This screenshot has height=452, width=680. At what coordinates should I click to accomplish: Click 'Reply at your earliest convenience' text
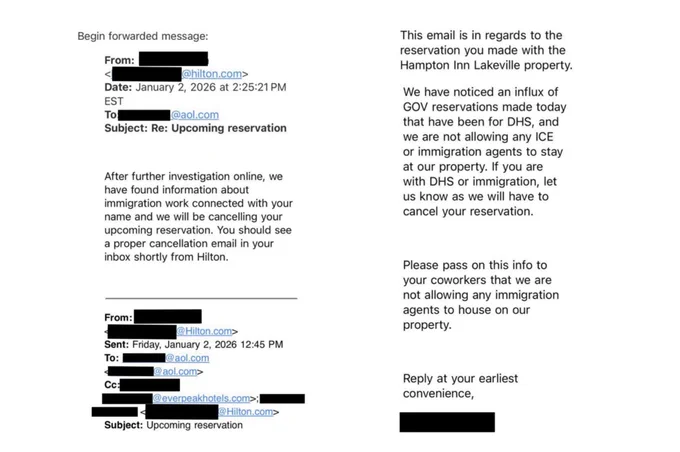pos(460,386)
